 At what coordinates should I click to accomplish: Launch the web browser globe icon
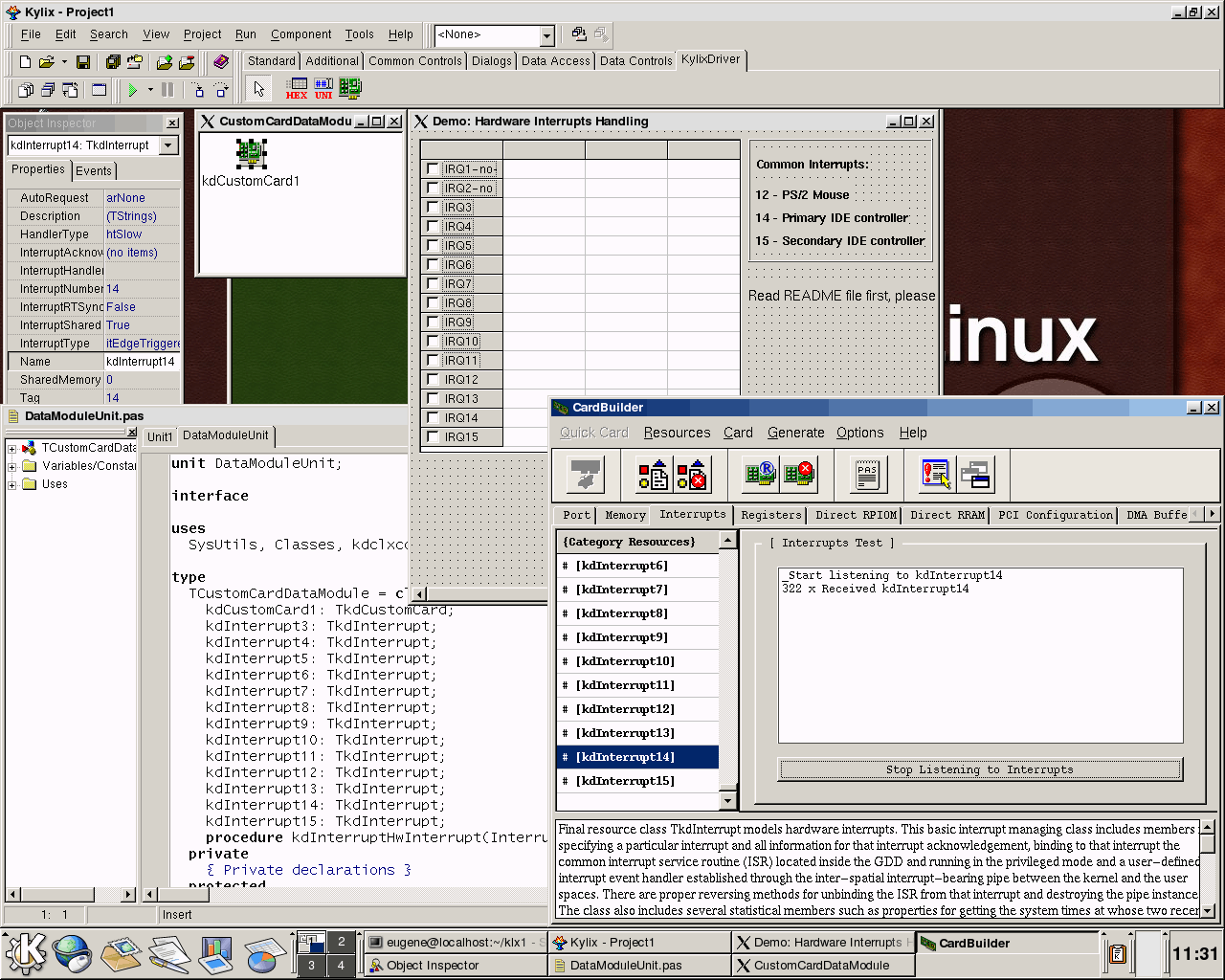(73, 953)
